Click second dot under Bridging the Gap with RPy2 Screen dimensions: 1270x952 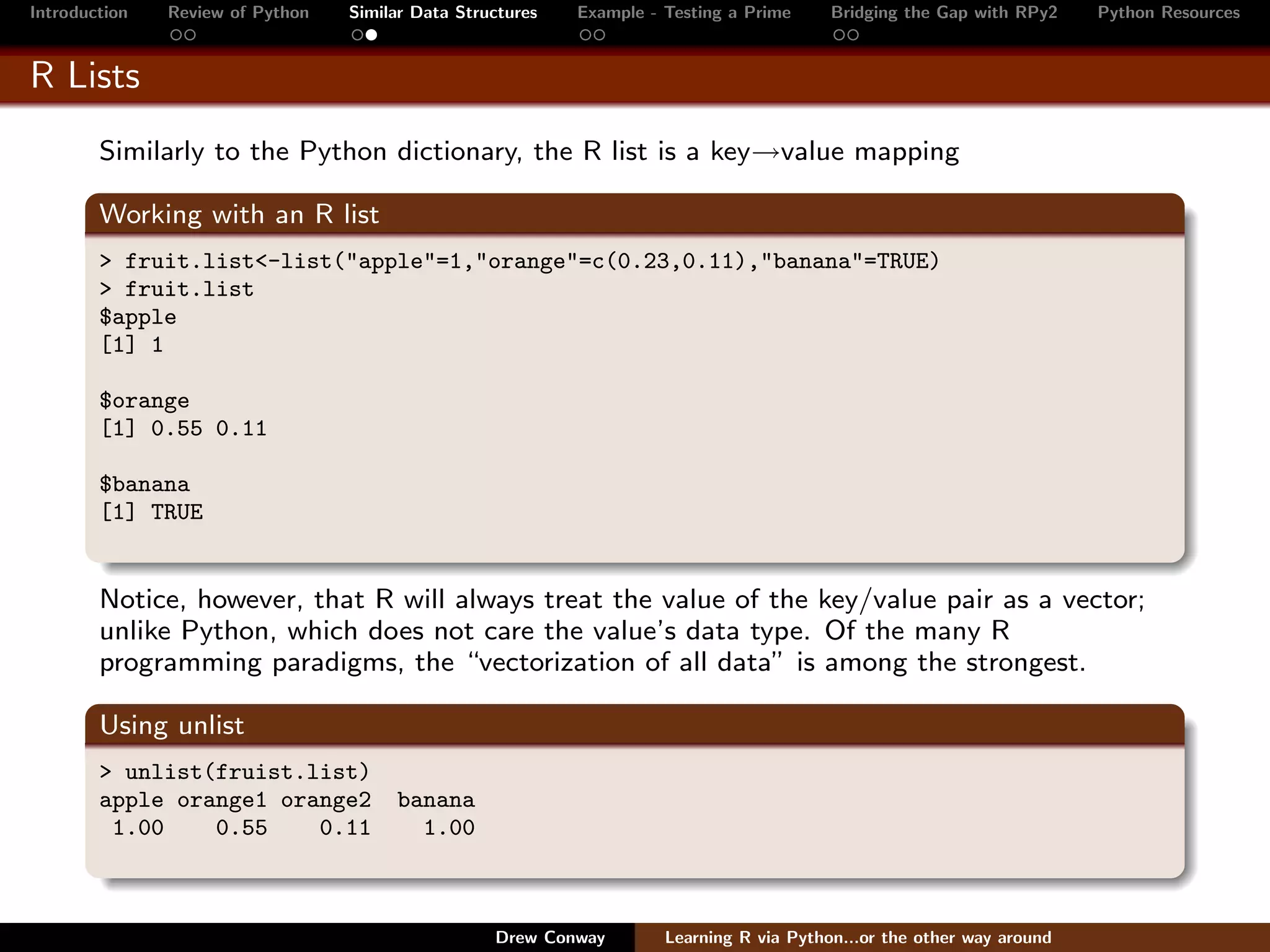click(853, 35)
